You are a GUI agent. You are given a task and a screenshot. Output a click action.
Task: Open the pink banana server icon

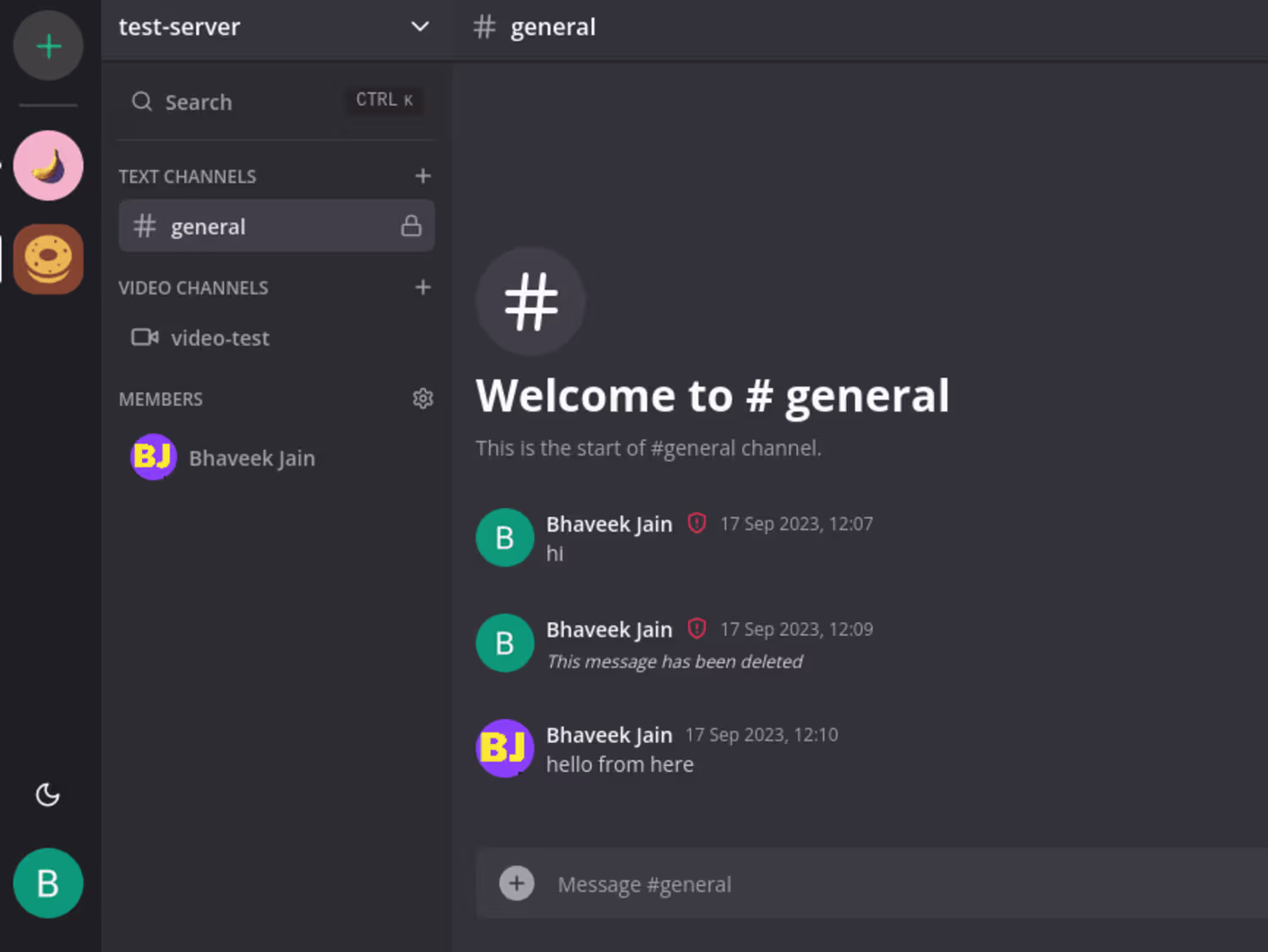tap(48, 166)
